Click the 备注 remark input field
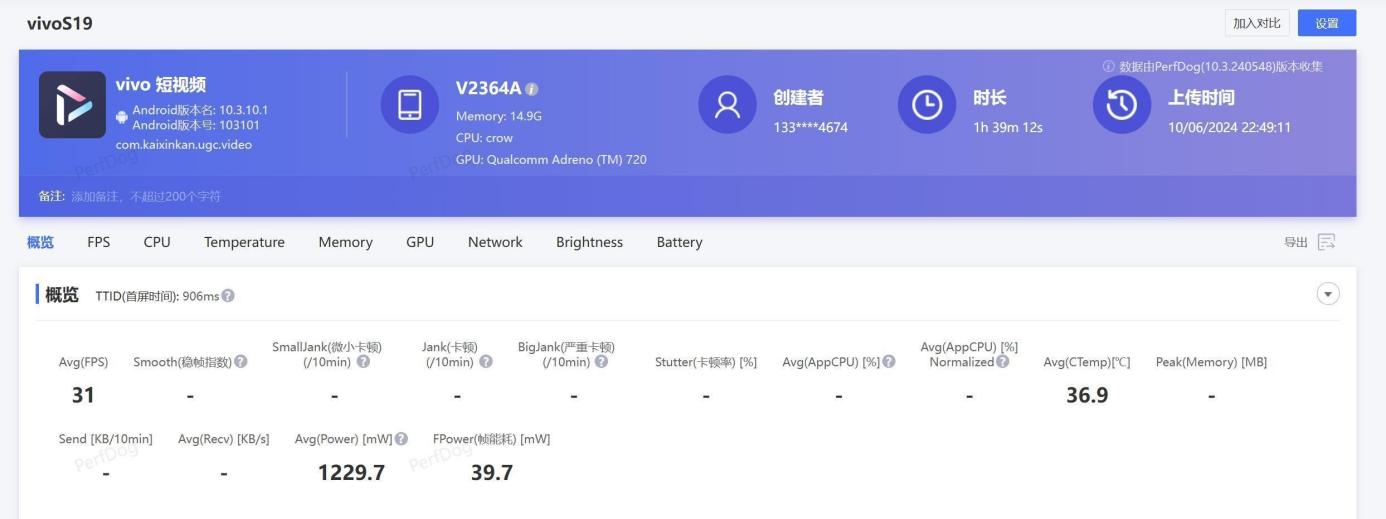The height and width of the screenshot is (519, 1386). 146,196
